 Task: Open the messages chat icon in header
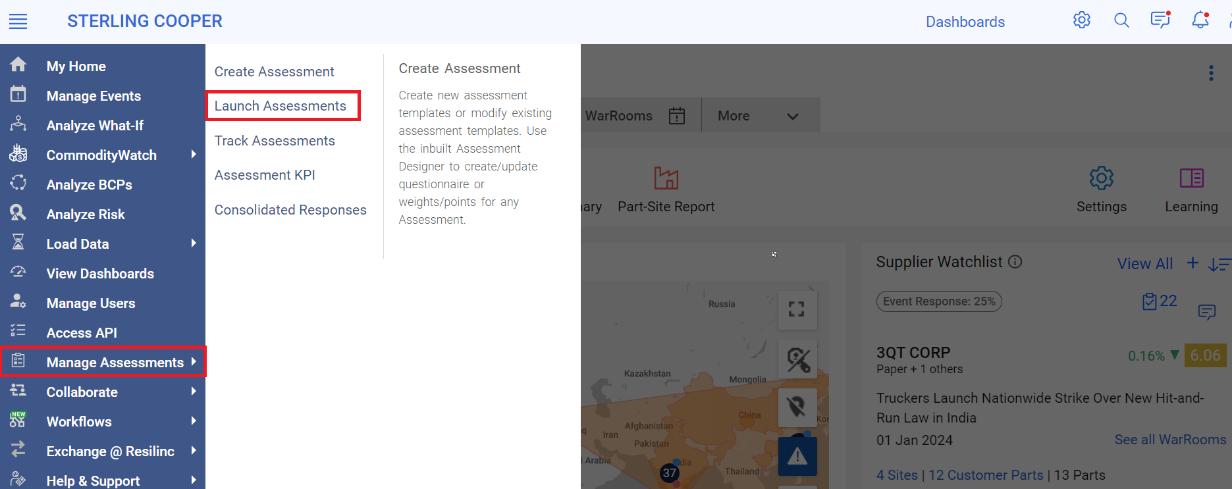click(x=1160, y=20)
